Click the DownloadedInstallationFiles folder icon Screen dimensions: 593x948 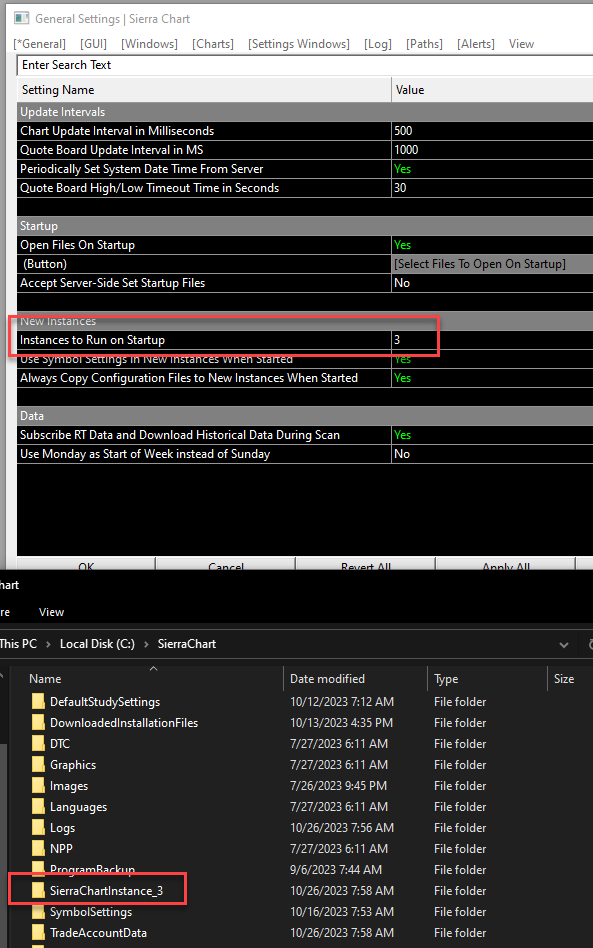(38, 722)
